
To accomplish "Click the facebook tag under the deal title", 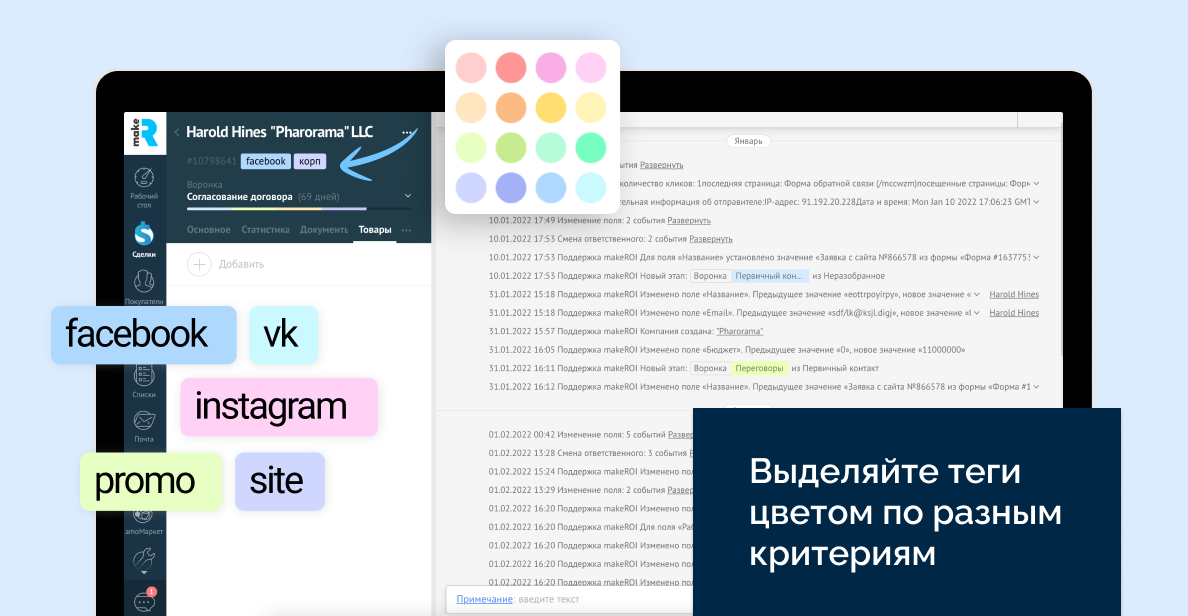I will click(x=266, y=161).
